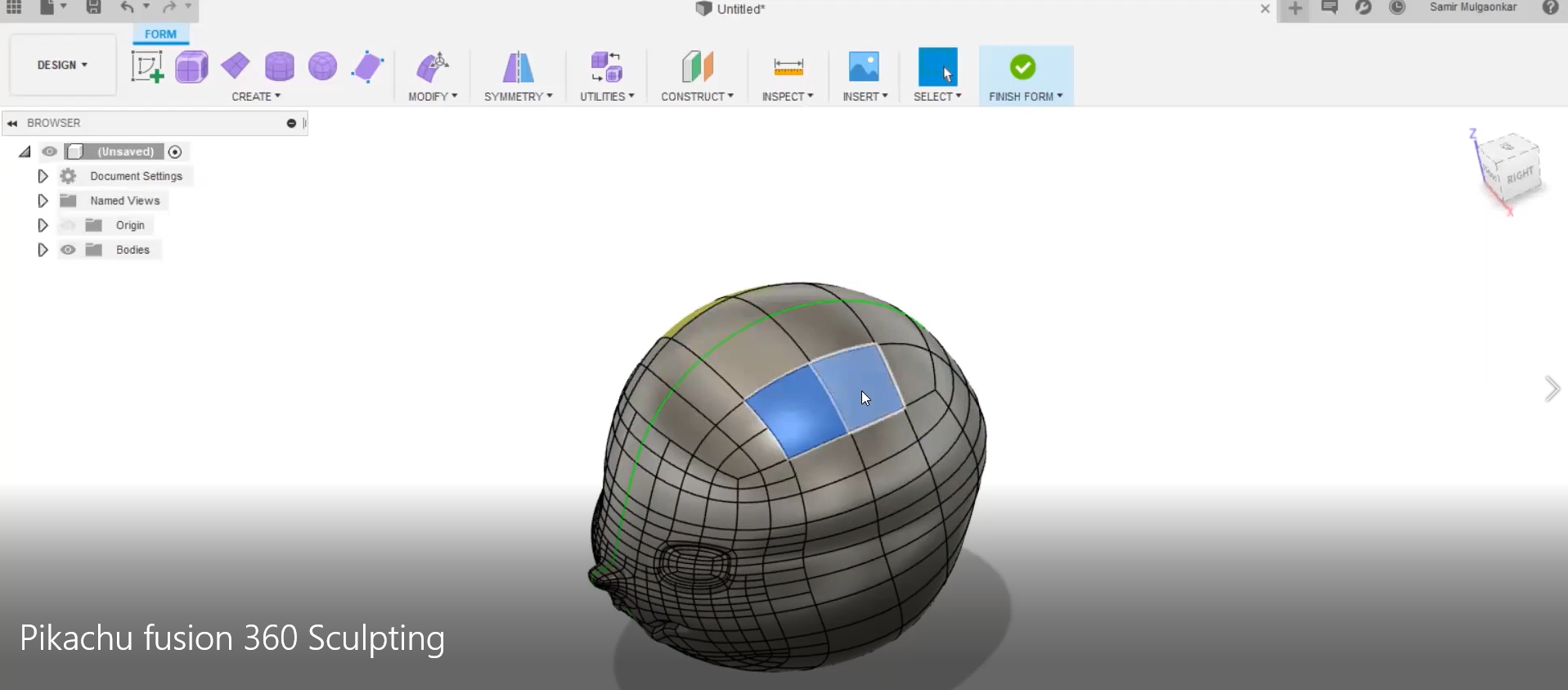Toggle visibility of the Origin folder

[x=68, y=225]
